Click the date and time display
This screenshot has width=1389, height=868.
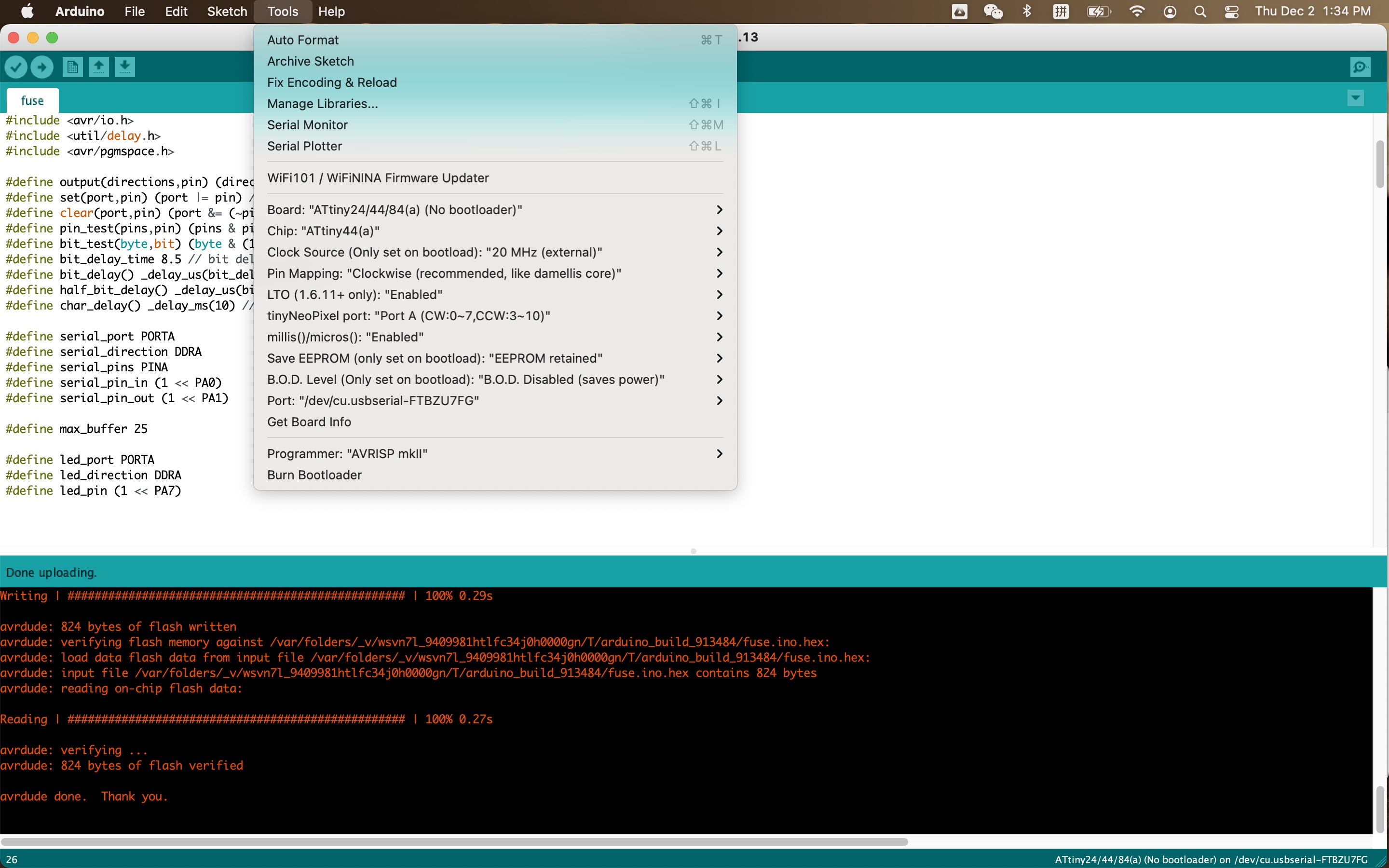click(1313, 12)
